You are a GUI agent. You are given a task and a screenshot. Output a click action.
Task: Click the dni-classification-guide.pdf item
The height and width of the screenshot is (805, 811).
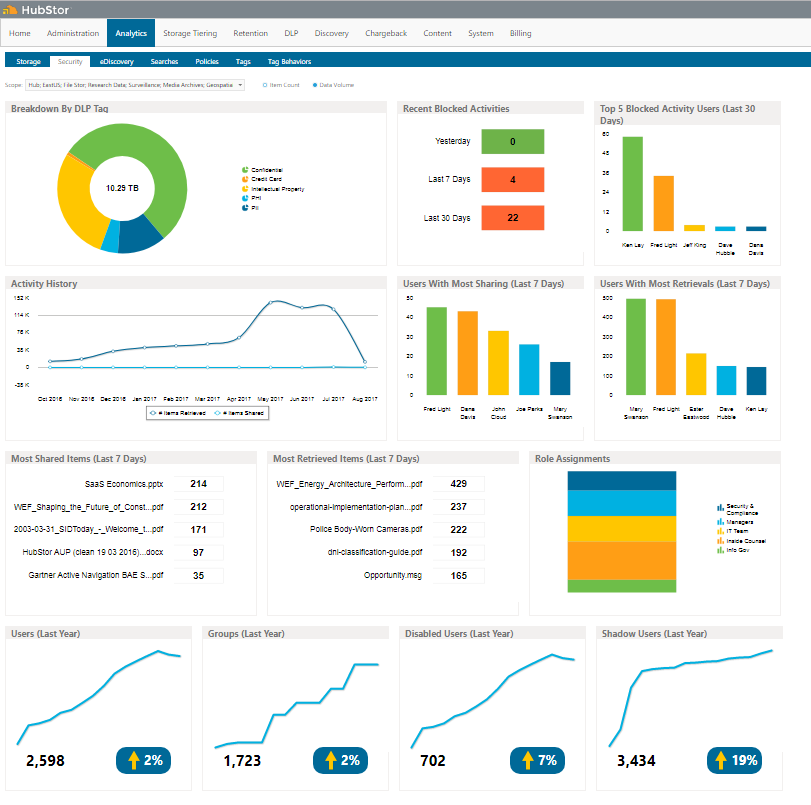pos(375,552)
